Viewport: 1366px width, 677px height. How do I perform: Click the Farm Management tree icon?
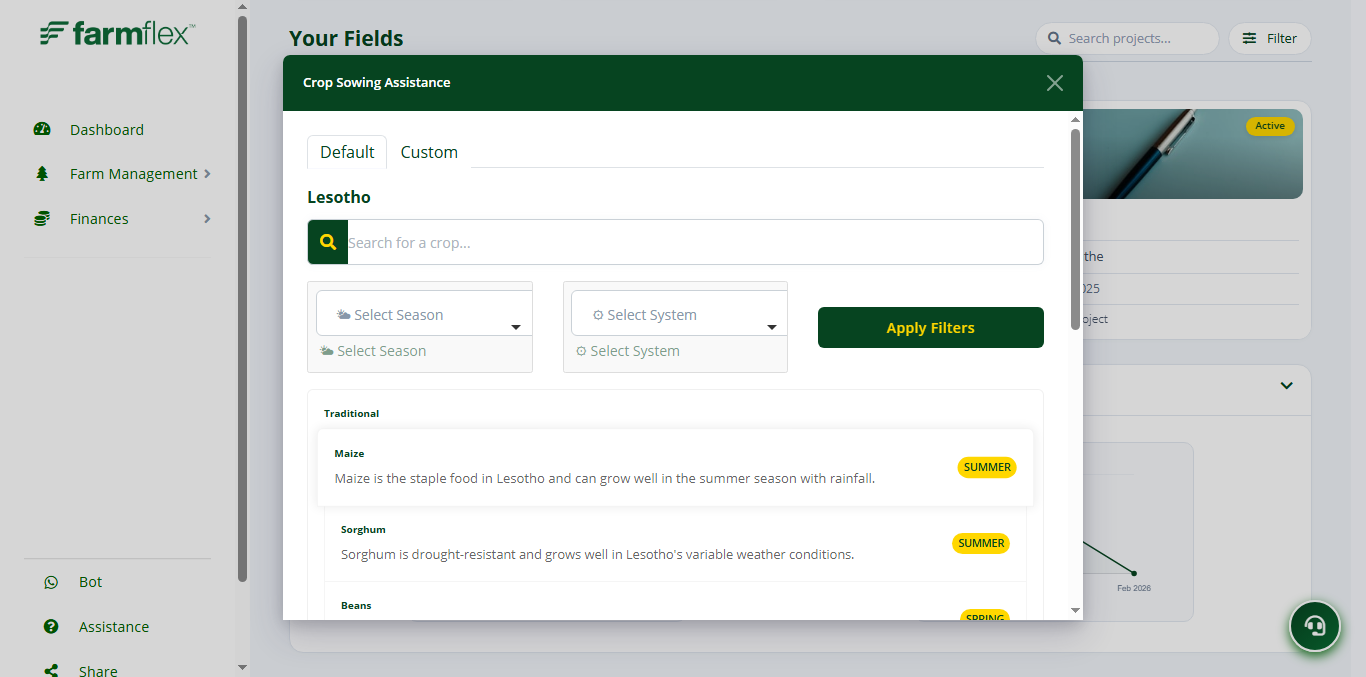pyautogui.click(x=42, y=174)
